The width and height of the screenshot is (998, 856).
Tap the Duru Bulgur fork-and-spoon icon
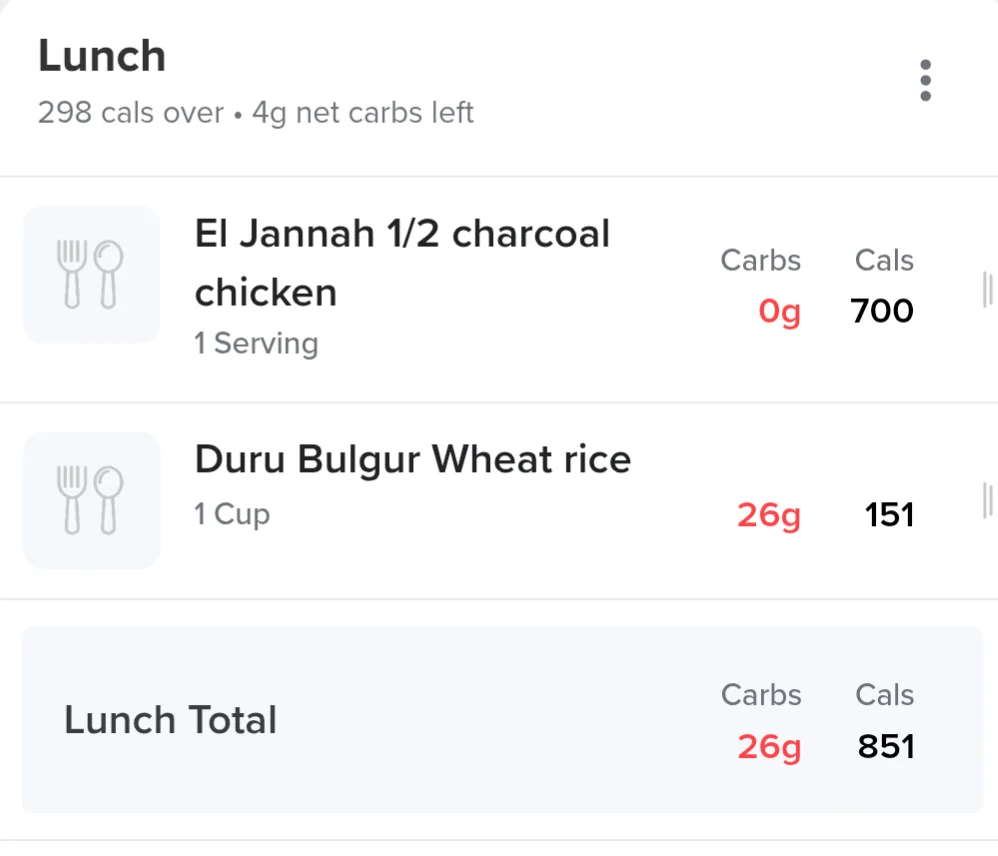point(92,500)
